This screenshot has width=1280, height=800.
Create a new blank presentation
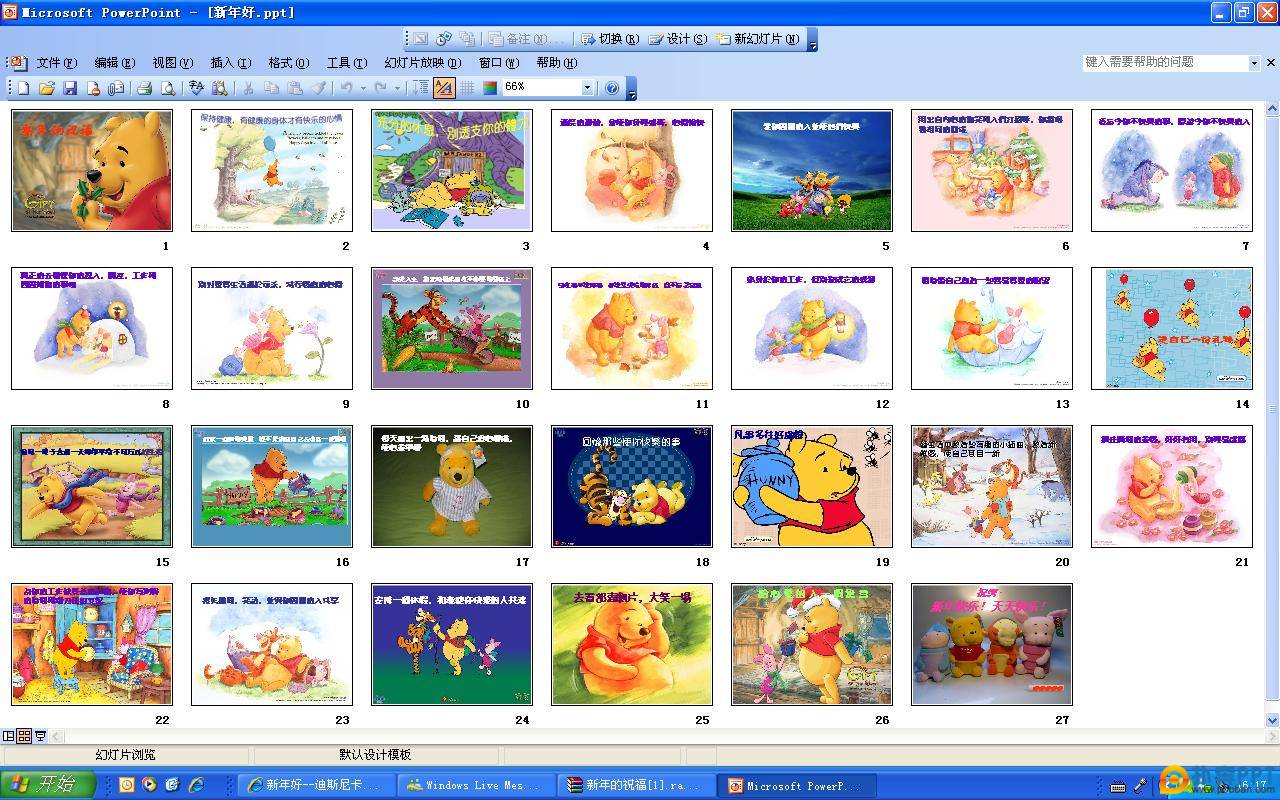pos(24,88)
